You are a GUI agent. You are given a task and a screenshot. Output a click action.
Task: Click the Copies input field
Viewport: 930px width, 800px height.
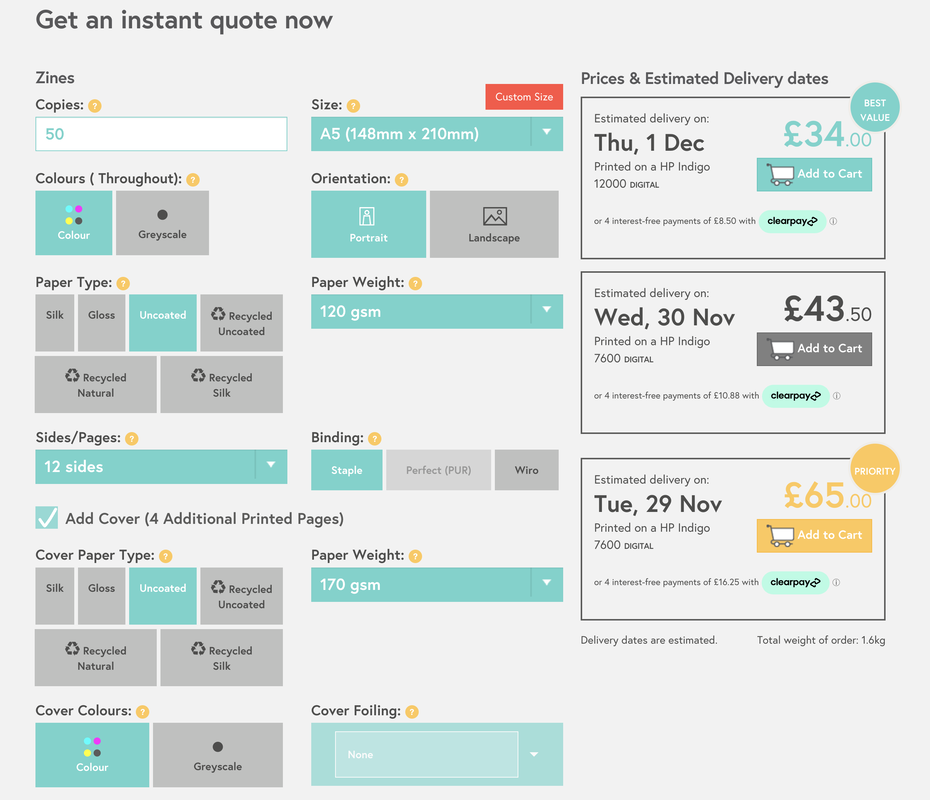(161, 134)
